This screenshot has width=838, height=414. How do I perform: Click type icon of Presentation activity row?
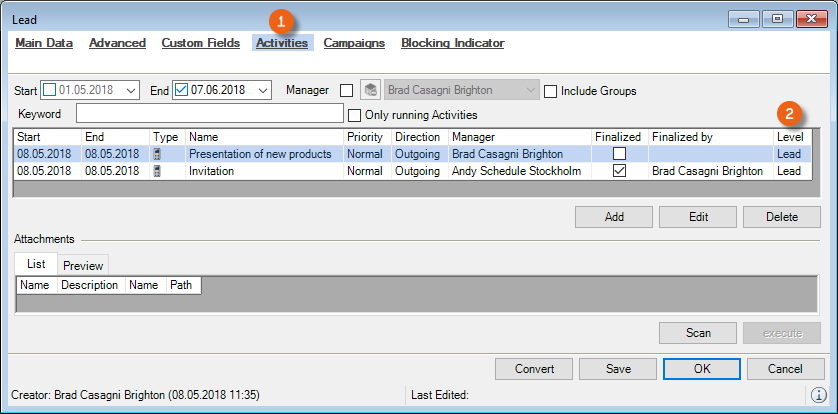(x=157, y=154)
